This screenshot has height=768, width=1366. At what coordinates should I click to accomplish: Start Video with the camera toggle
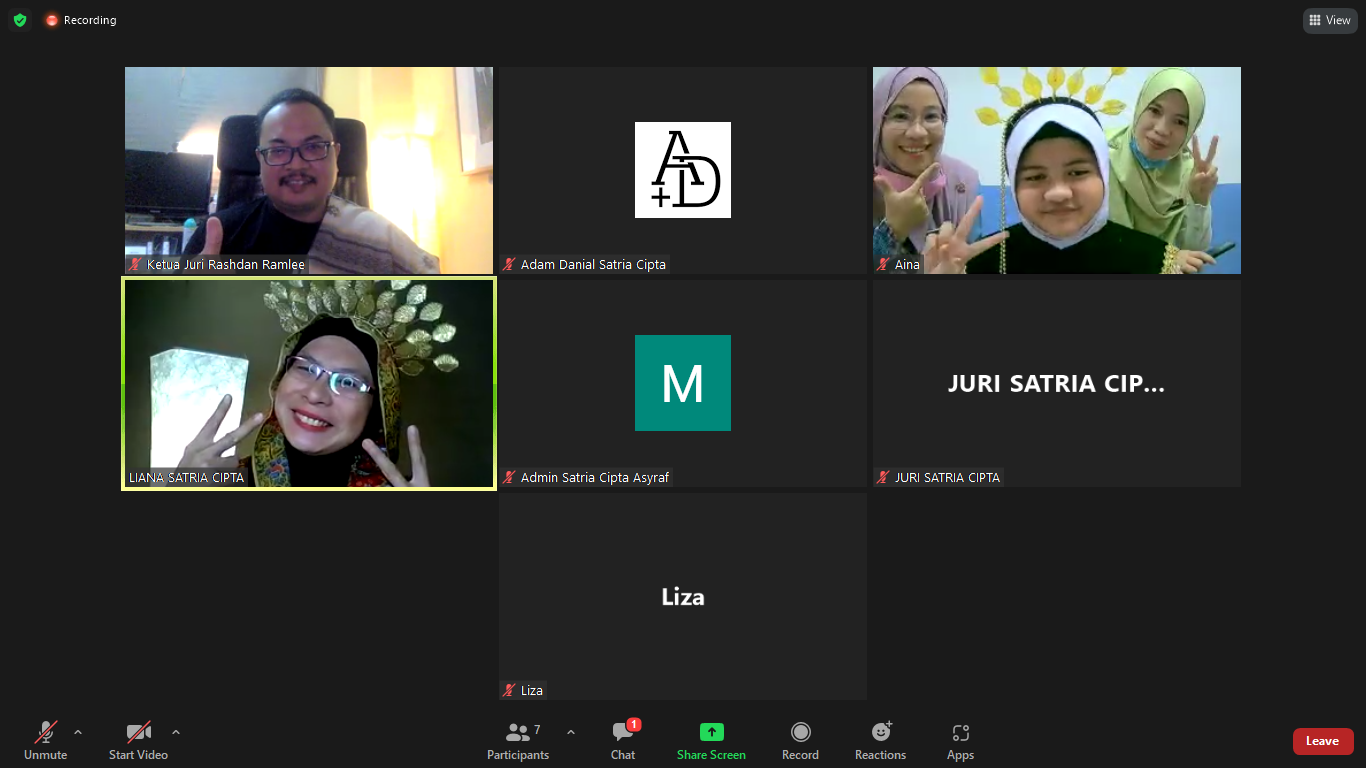138,741
